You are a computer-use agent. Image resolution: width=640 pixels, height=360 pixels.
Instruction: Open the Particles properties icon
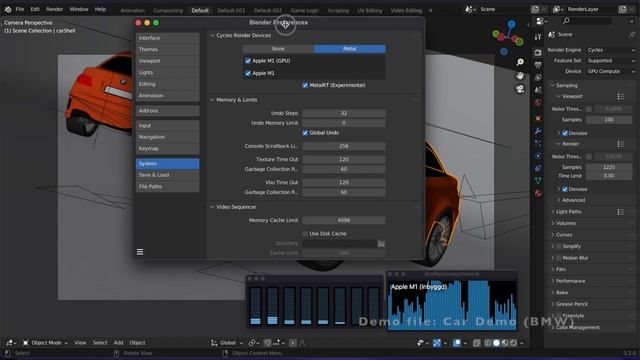(x=538, y=143)
